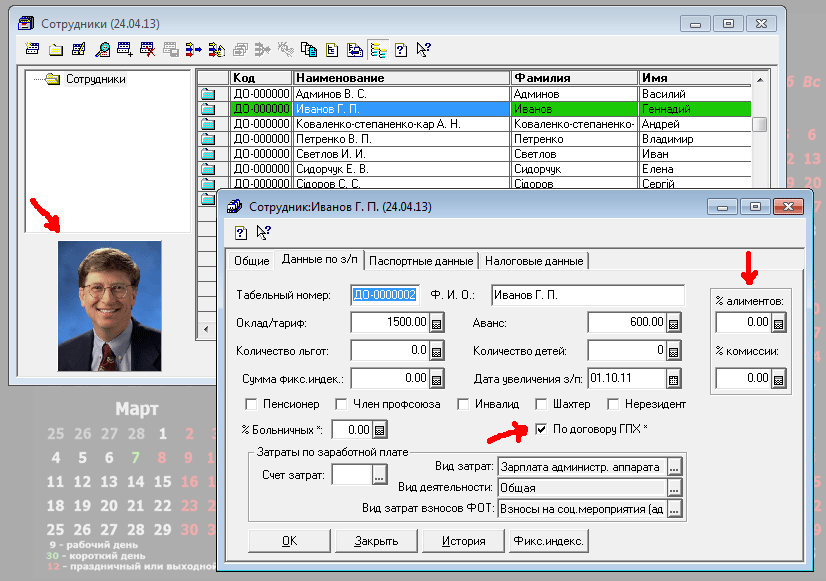Click the What's This cursor icon in list toolbar
This screenshot has height=581, width=826.
[424, 50]
